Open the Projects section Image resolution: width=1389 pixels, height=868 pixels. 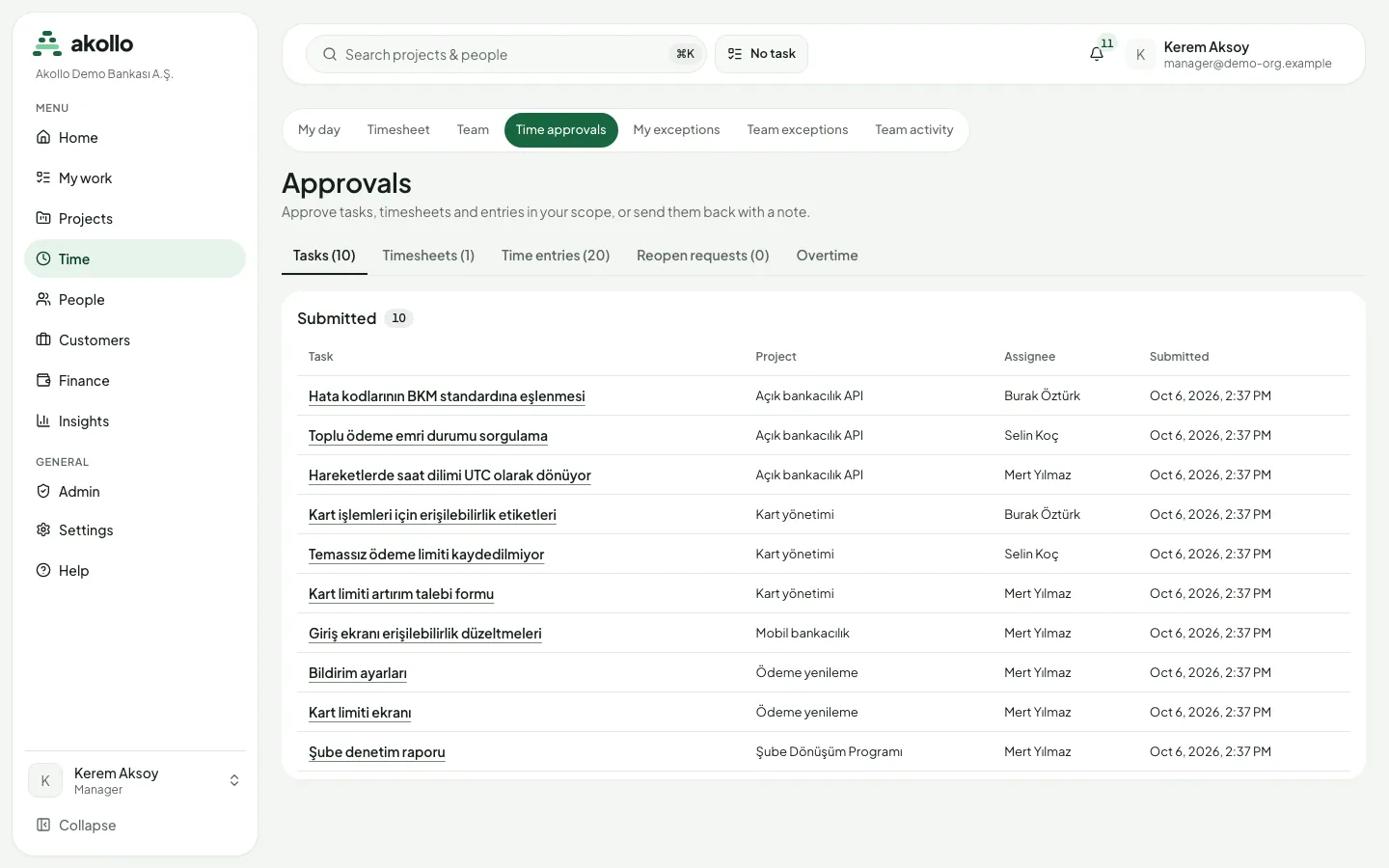[x=135, y=219]
